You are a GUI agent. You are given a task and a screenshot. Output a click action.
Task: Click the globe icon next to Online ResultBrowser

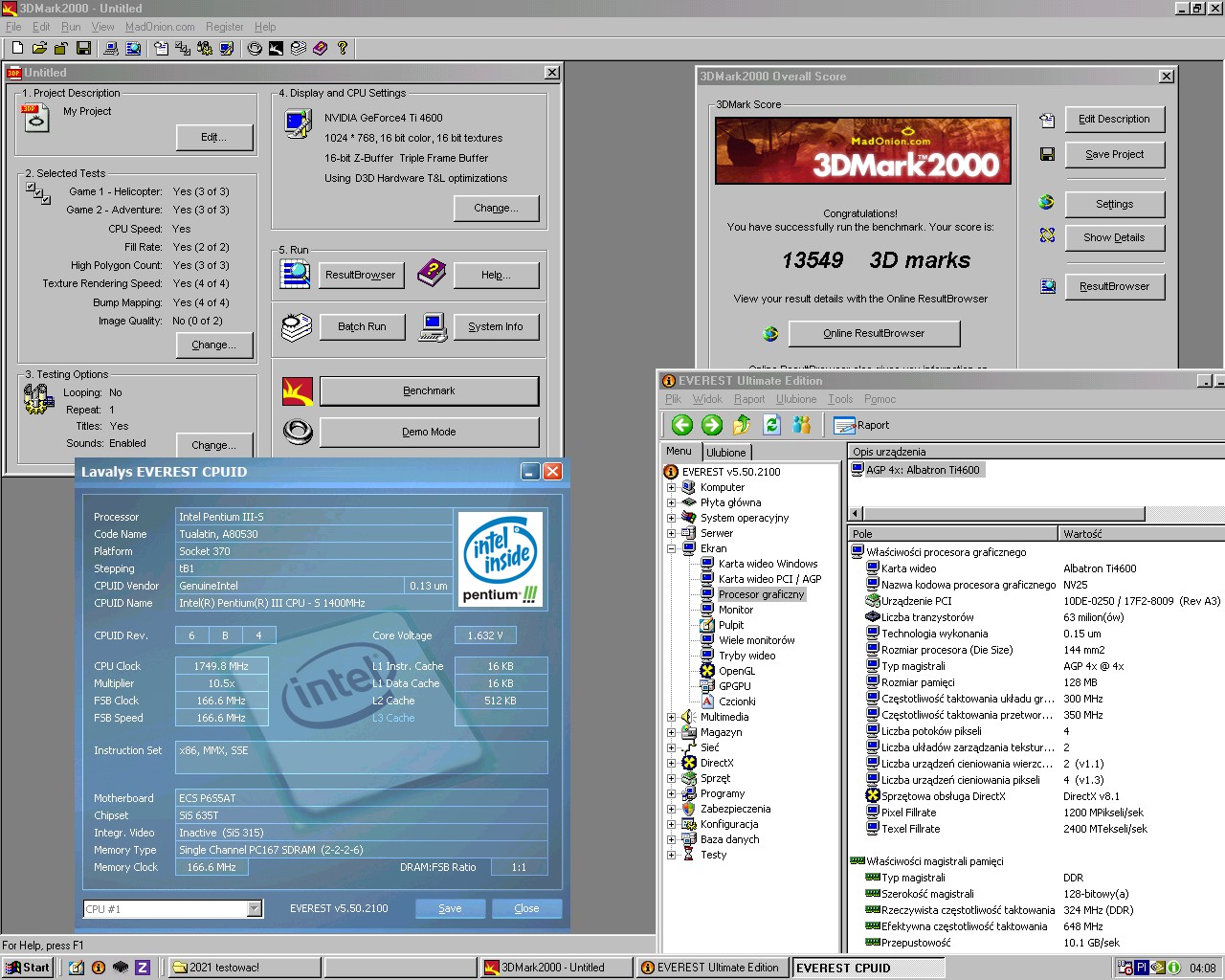770,334
